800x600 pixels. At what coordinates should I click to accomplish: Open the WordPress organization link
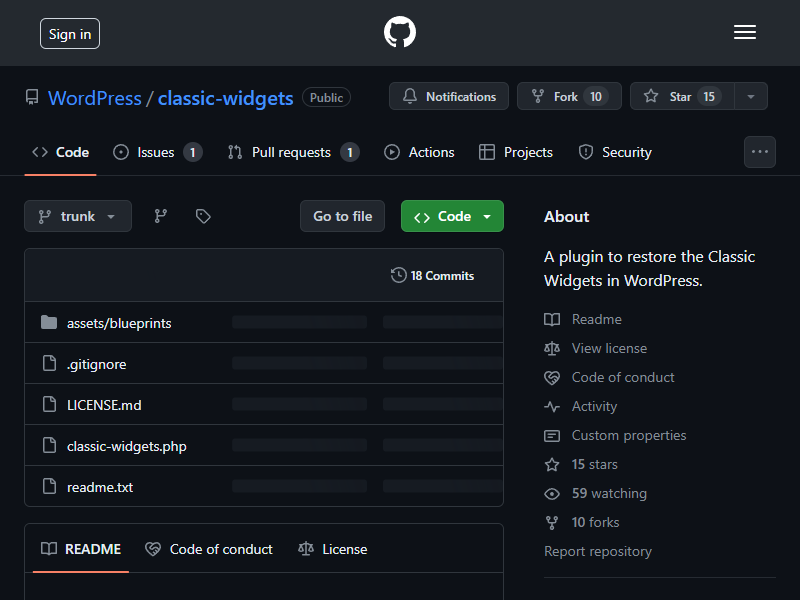click(x=94, y=98)
